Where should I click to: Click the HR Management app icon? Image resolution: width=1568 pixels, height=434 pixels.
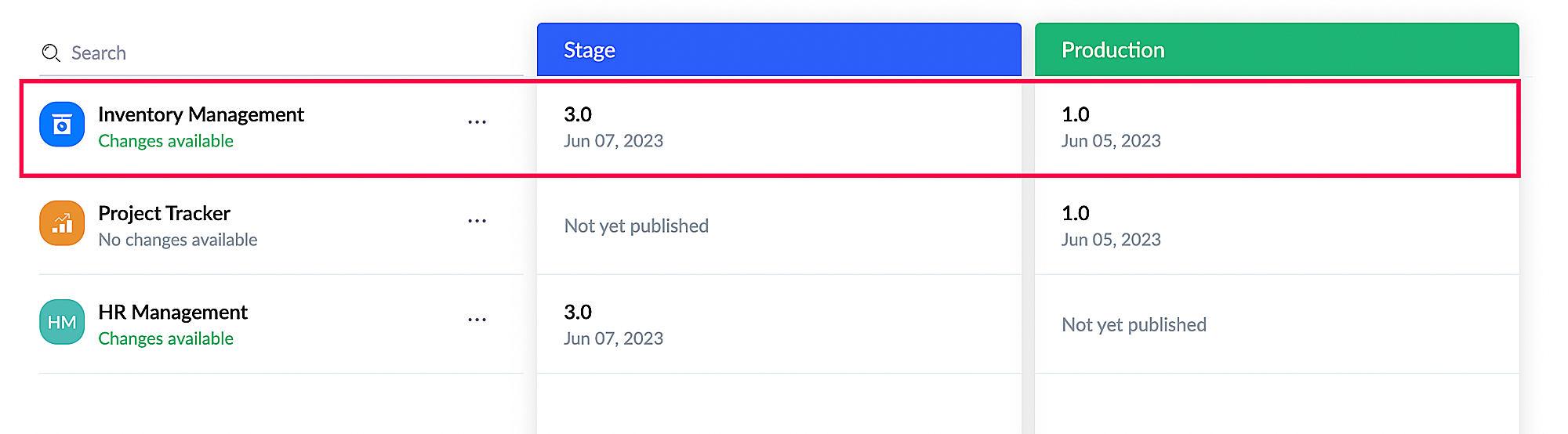click(62, 322)
